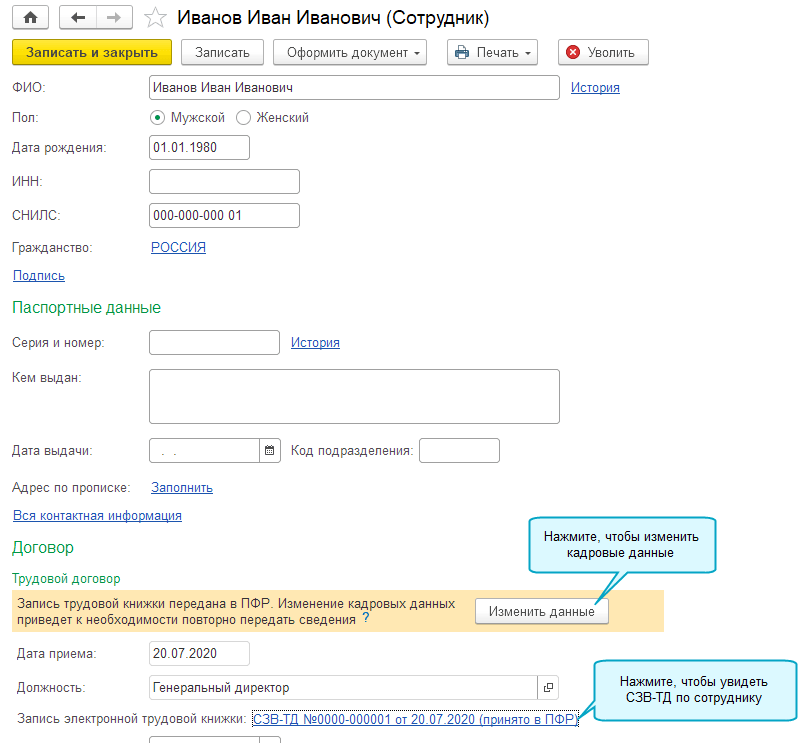Click into the ИНН input field
The image size is (812, 743).
pyautogui.click(x=224, y=182)
